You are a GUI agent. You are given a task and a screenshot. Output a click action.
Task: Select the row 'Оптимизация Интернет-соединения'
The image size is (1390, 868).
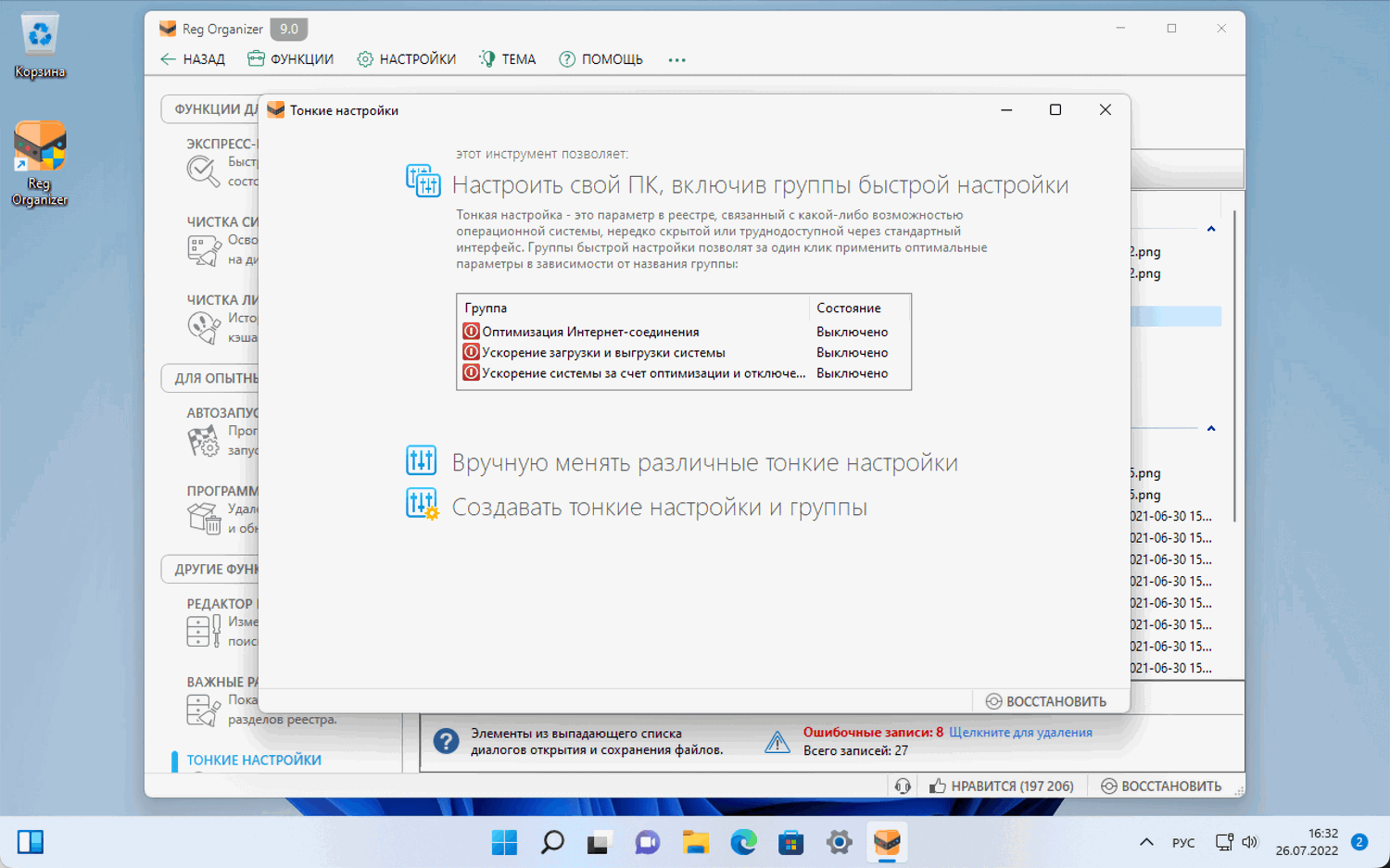pyautogui.click(x=684, y=332)
